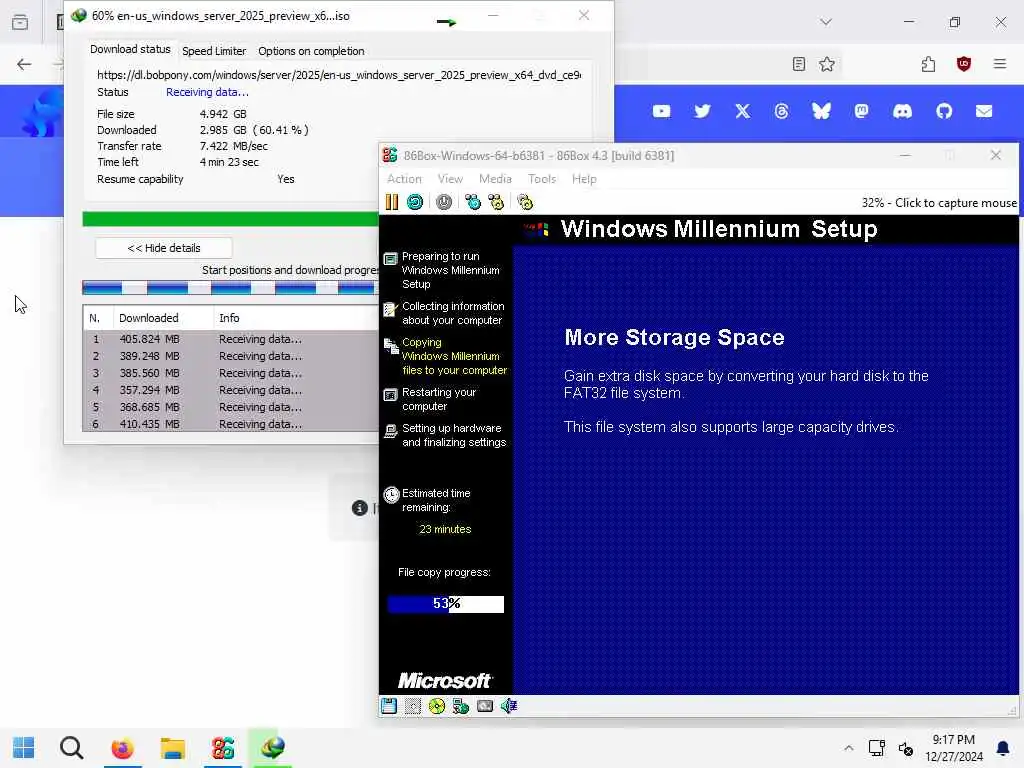Send Ctrl+Alt+Del from the 86Box toolbar
Viewport: 1024px width, 768px height.
click(473, 202)
